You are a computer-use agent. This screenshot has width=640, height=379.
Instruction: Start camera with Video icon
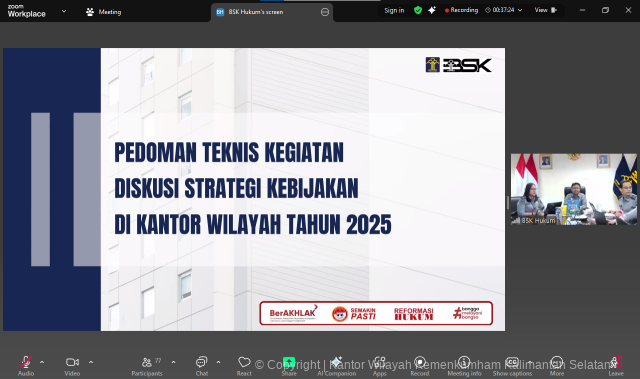click(x=72, y=362)
